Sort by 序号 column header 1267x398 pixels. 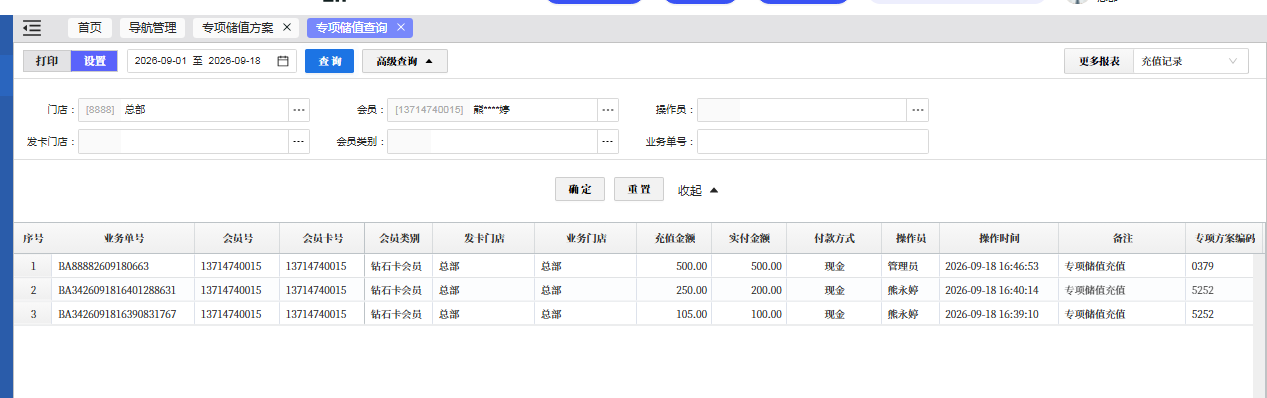click(33, 238)
